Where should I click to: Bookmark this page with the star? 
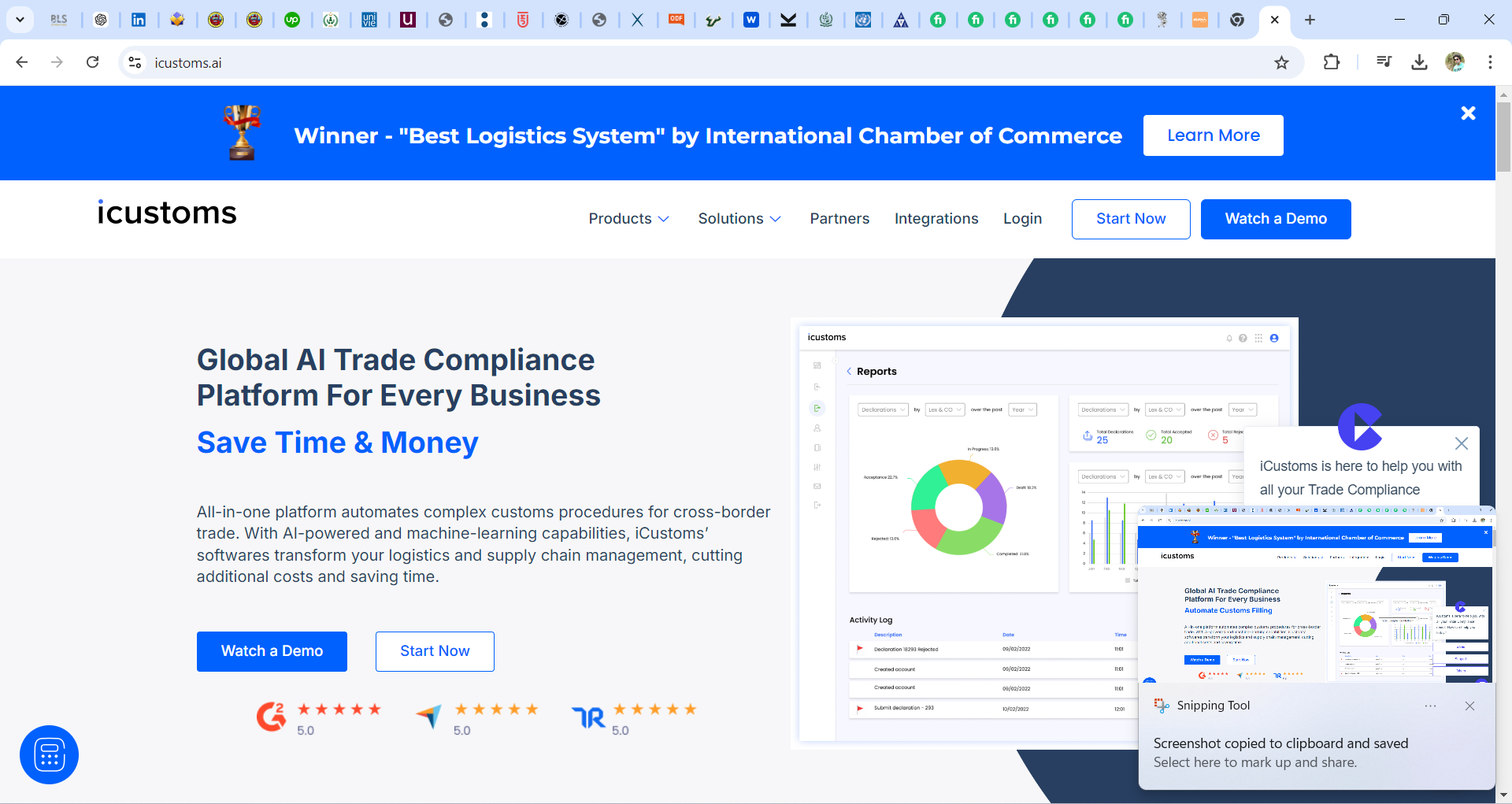point(1281,62)
